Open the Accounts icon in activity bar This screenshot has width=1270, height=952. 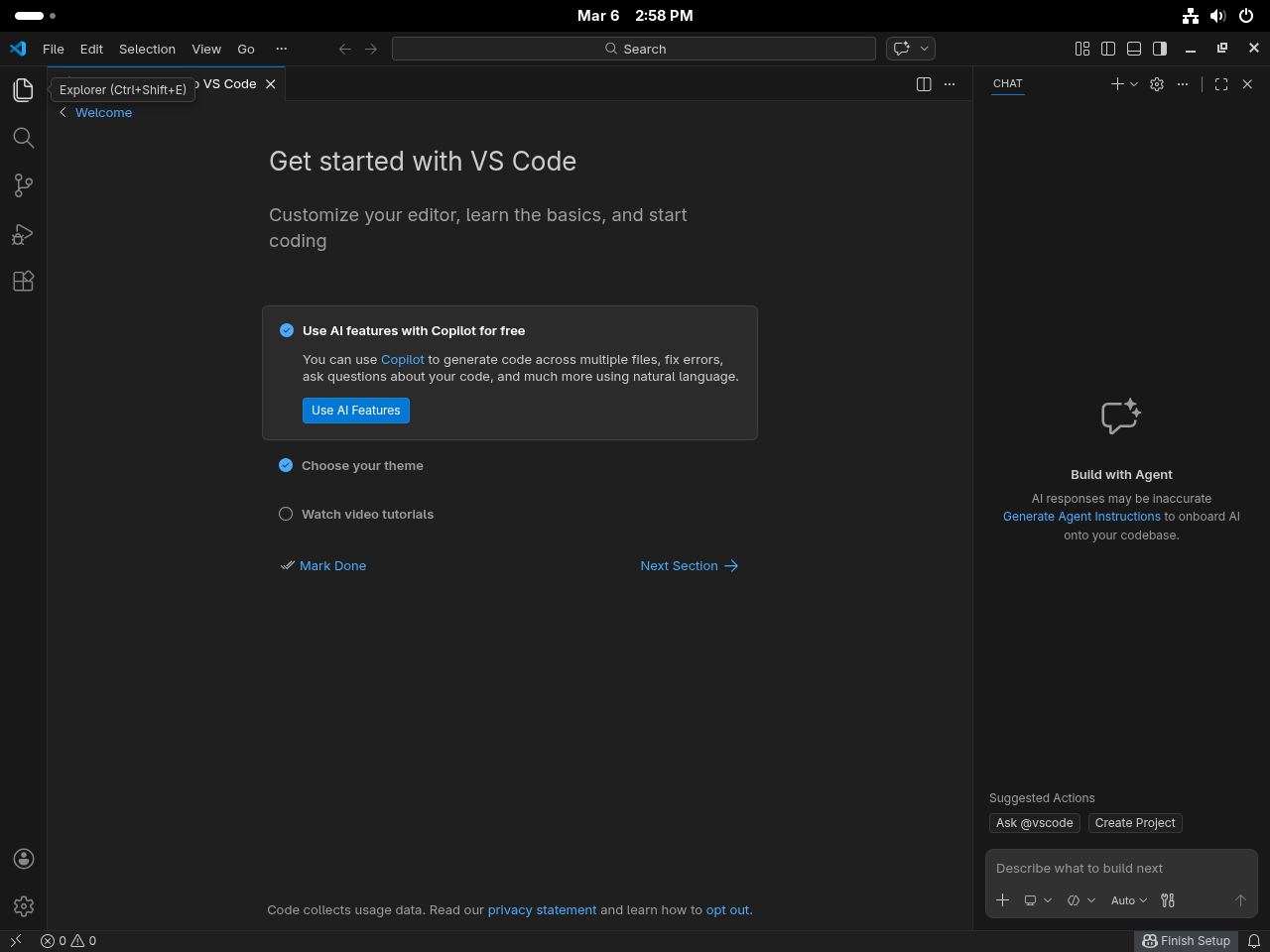tap(23, 858)
